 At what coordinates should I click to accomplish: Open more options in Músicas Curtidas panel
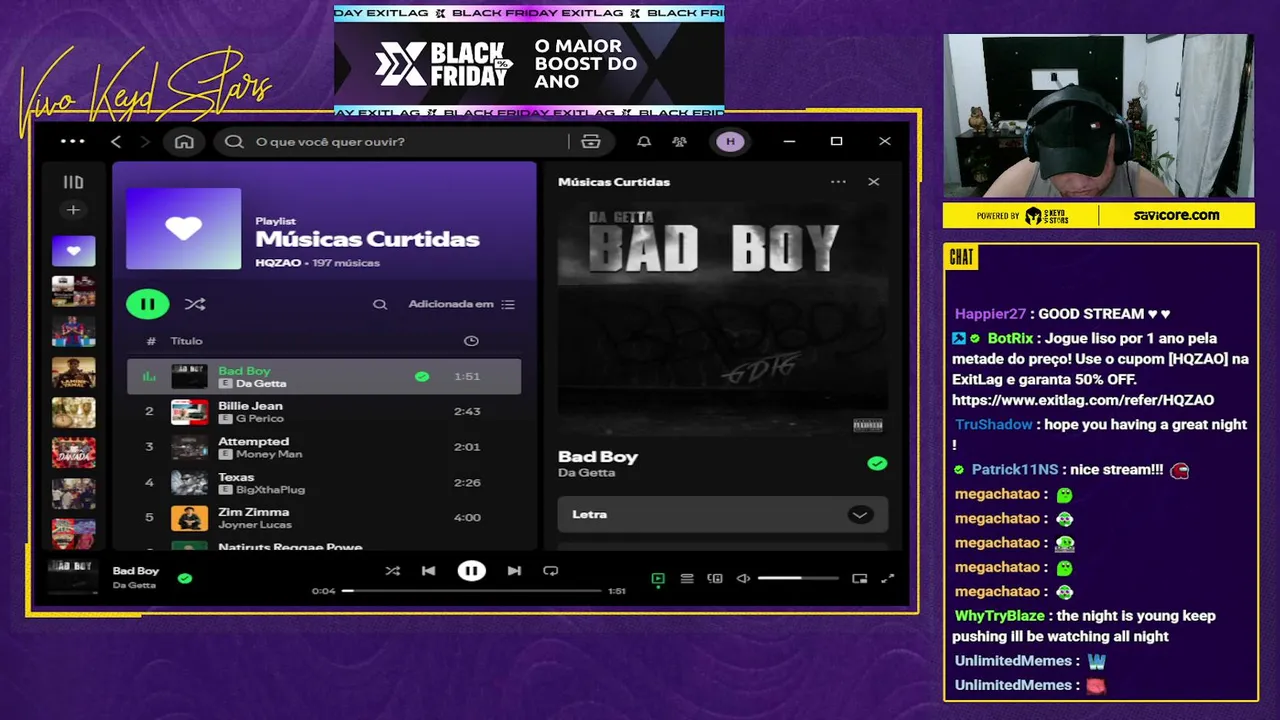[x=838, y=182]
